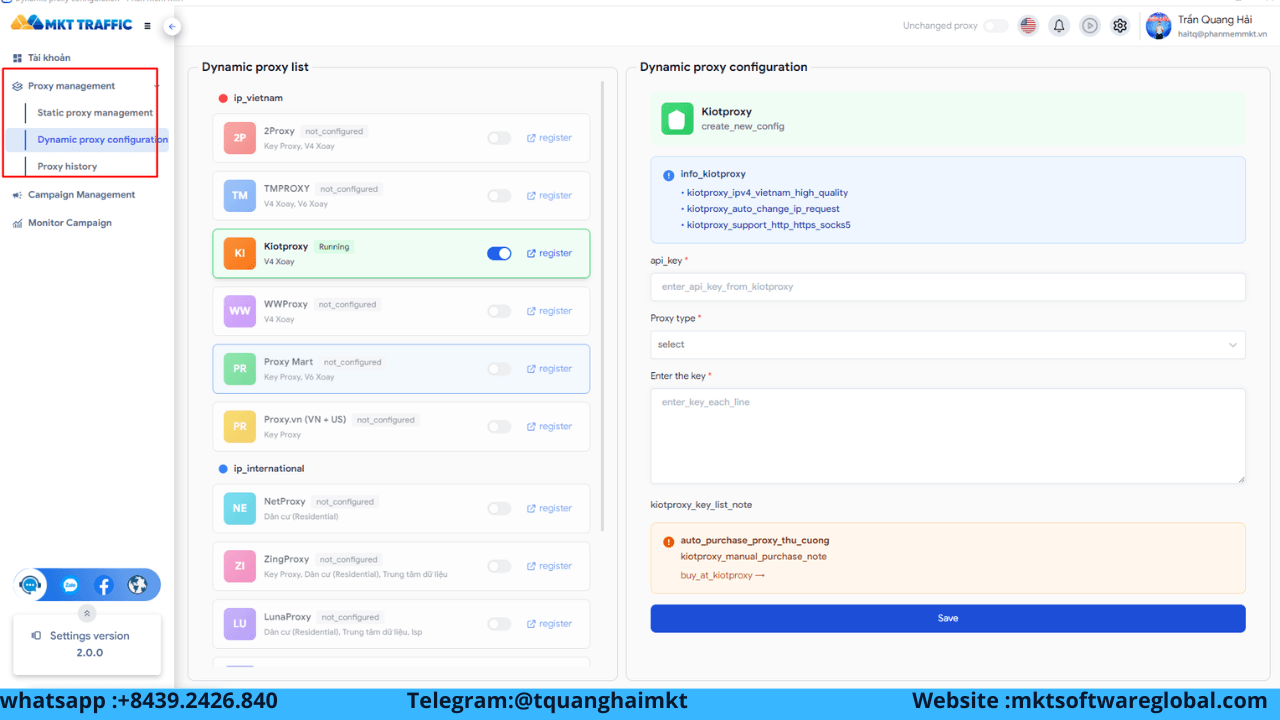1280x720 pixels.
Task: Collapse sidebar with the left arrow button
Action: tap(172, 27)
